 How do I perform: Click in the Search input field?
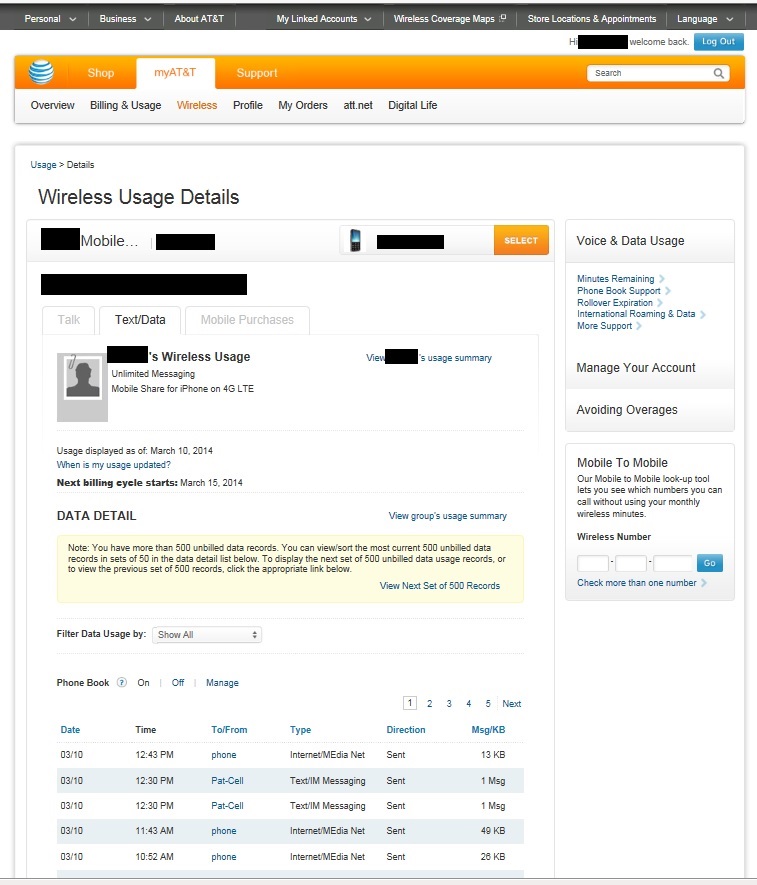point(650,73)
